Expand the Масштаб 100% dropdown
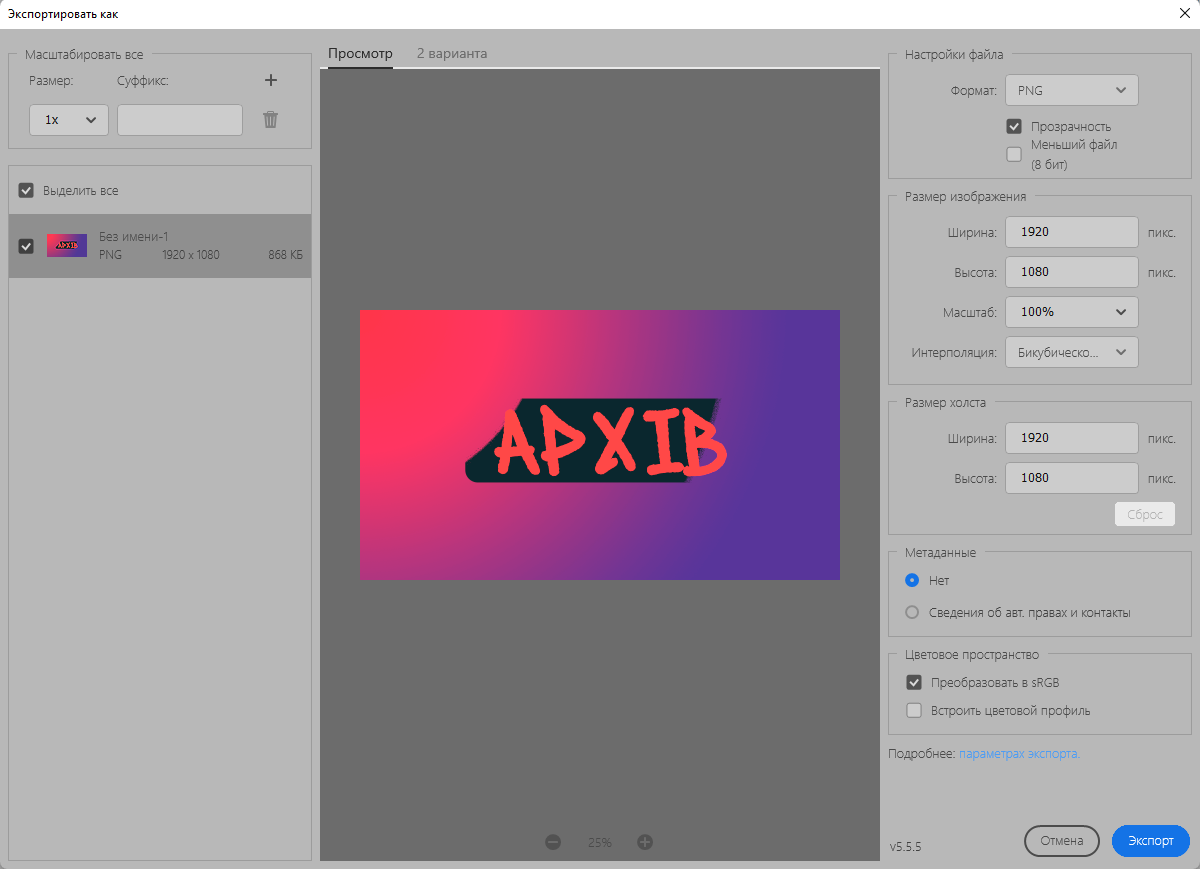The width and height of the screenshot is (1200, 869). [x=1071, y=312]
